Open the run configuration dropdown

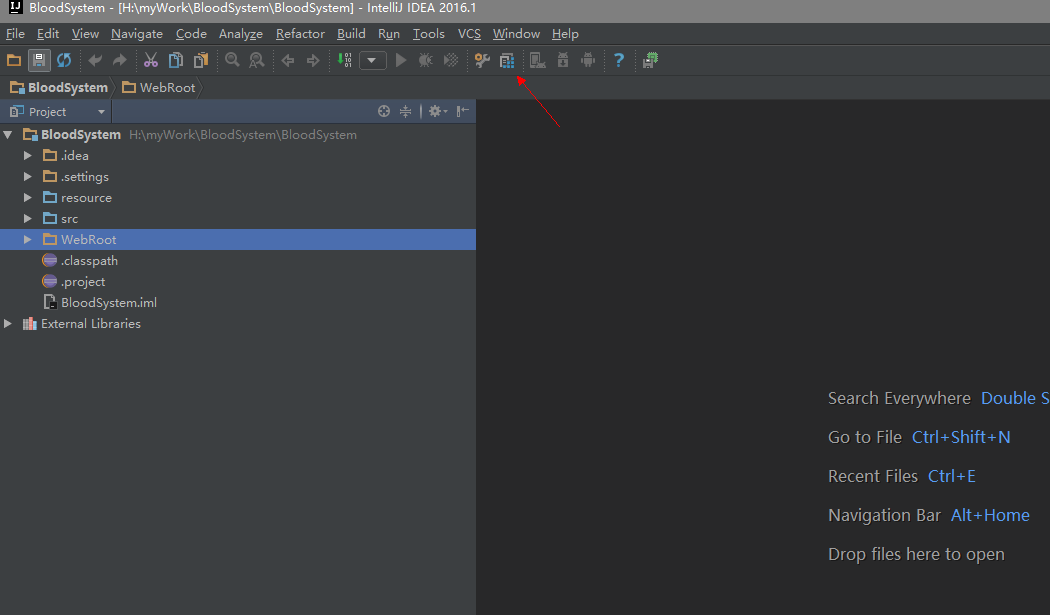click(x=372, y=60)
